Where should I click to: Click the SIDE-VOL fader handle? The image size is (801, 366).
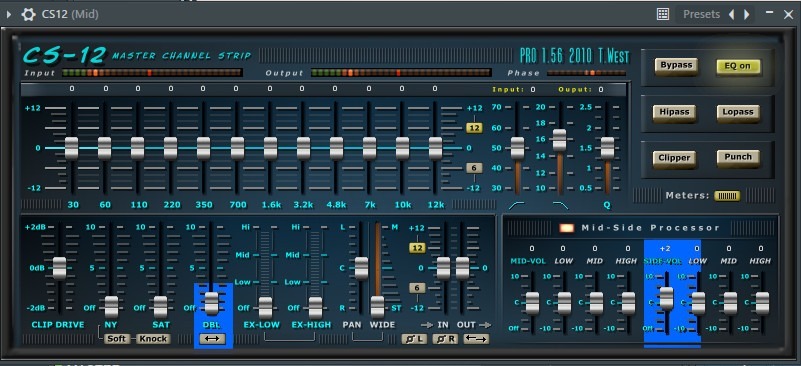click(666, 299)
